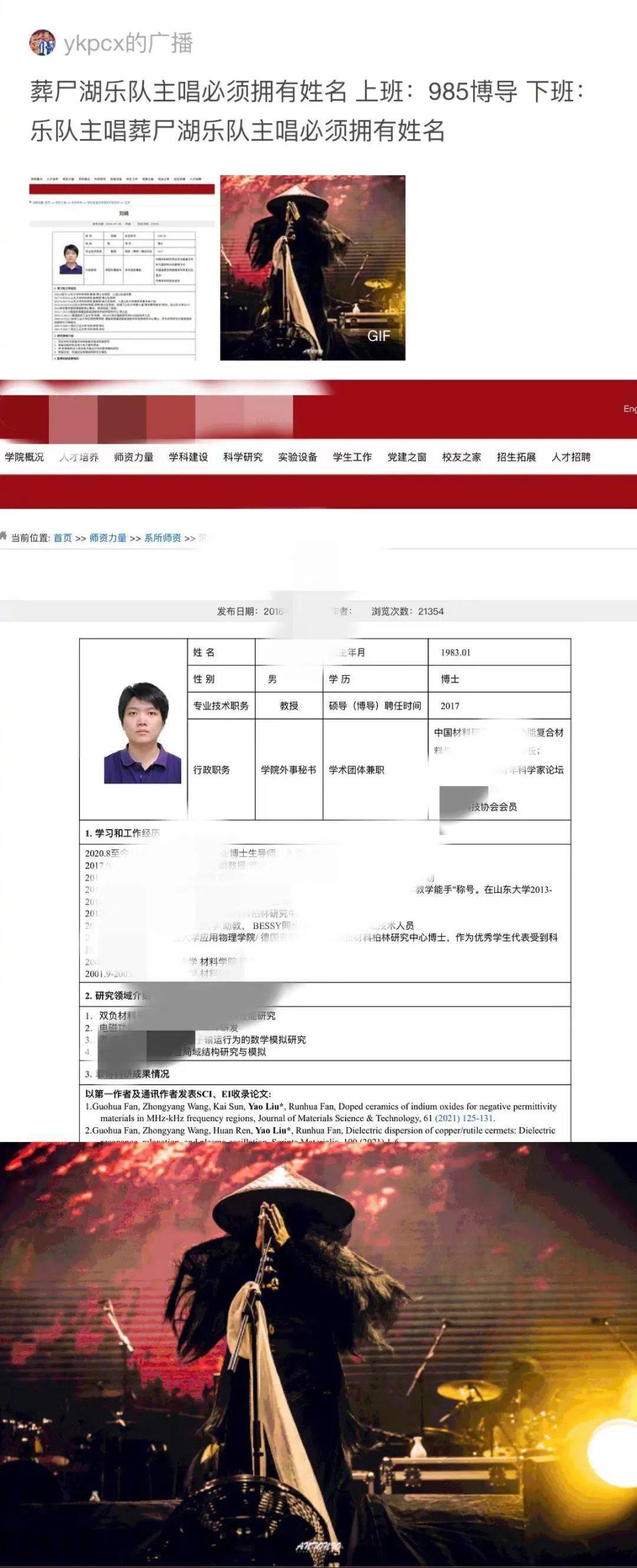637x1568 pixels.
Task: Click the 专业技术职务 label cell
Action: click(221, 706)
